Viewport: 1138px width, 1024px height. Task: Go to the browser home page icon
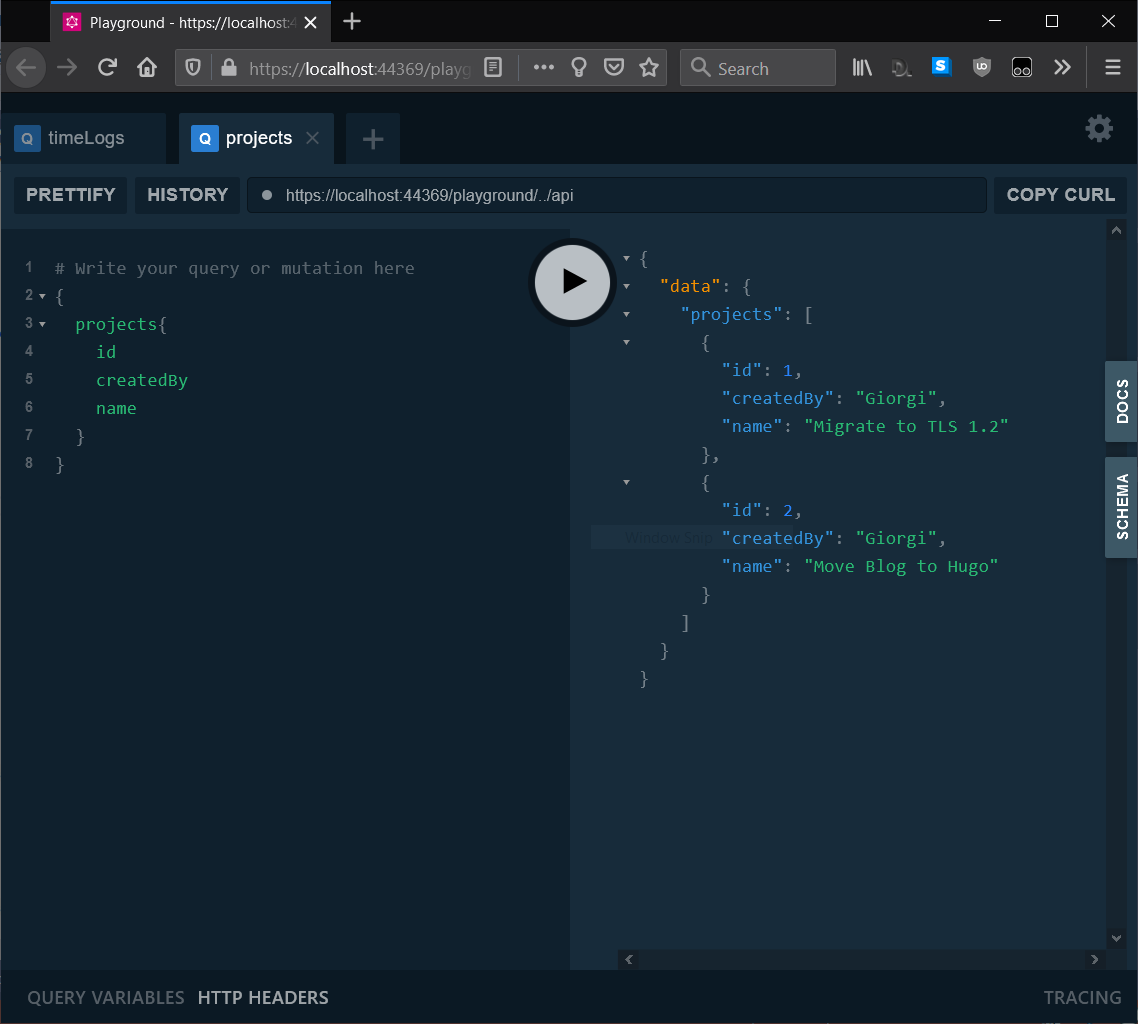click(147, 68)
